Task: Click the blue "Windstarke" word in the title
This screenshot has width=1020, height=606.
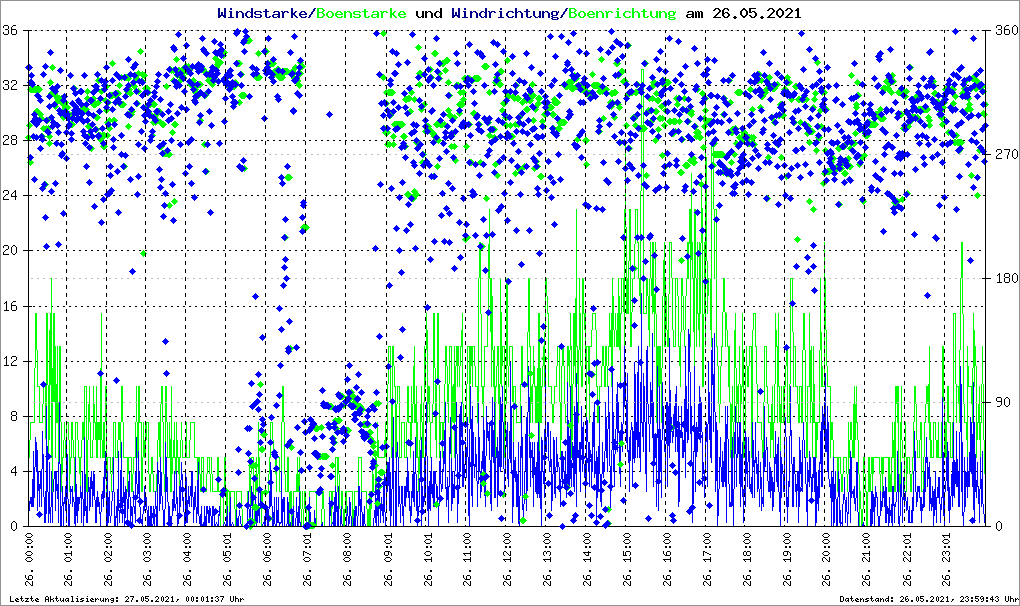Action: [x=264, y=13]
